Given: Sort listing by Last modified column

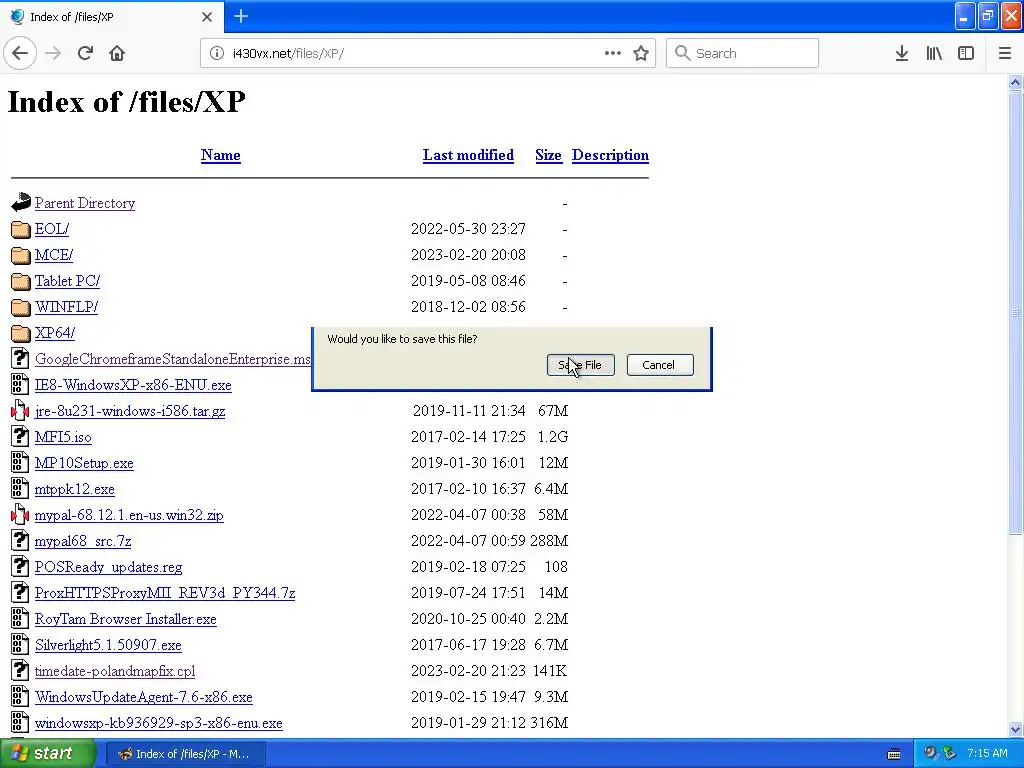Looking at the screenshot, I should click(x=468, y=155).
